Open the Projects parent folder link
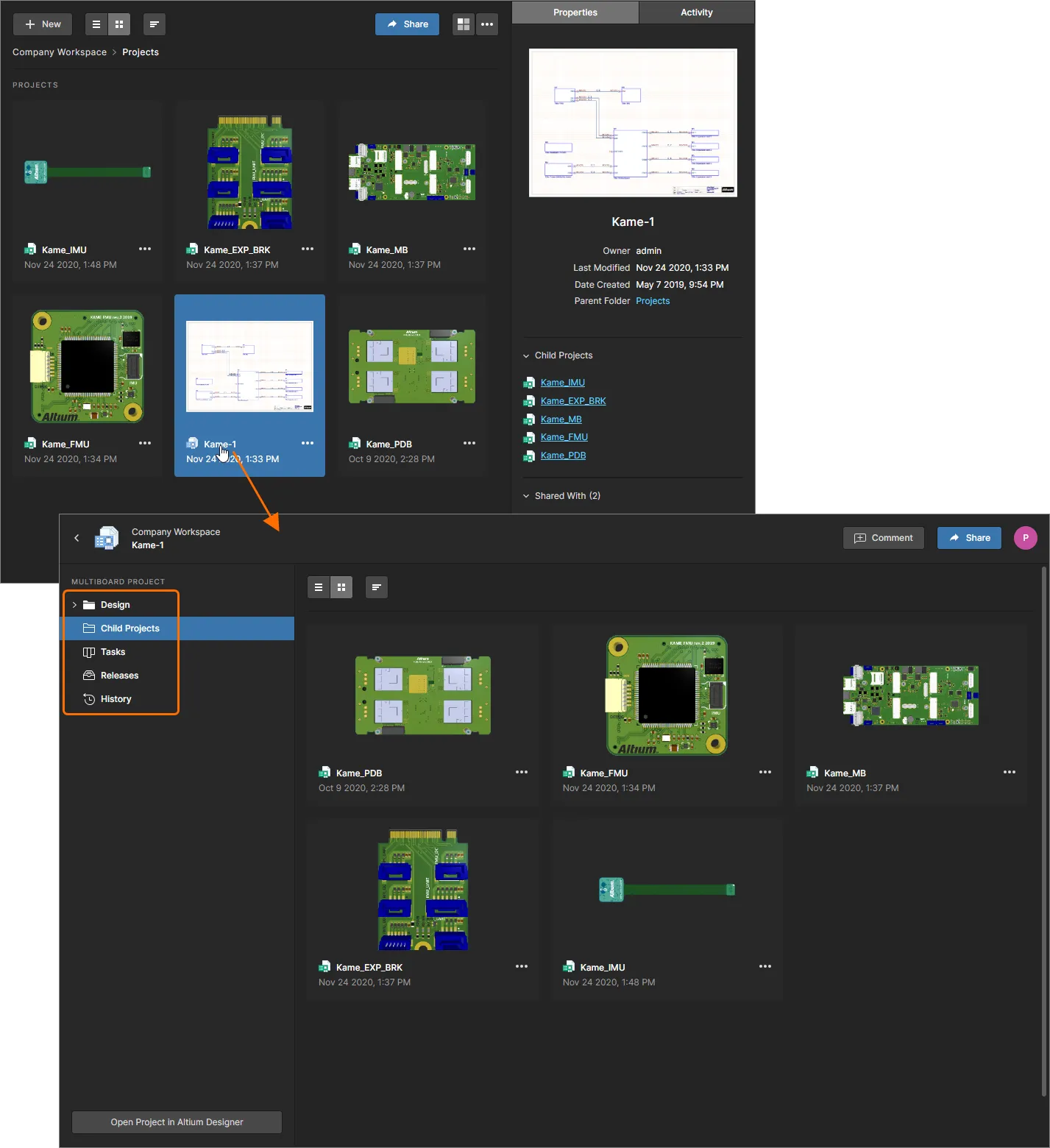 tap(653, 301)
